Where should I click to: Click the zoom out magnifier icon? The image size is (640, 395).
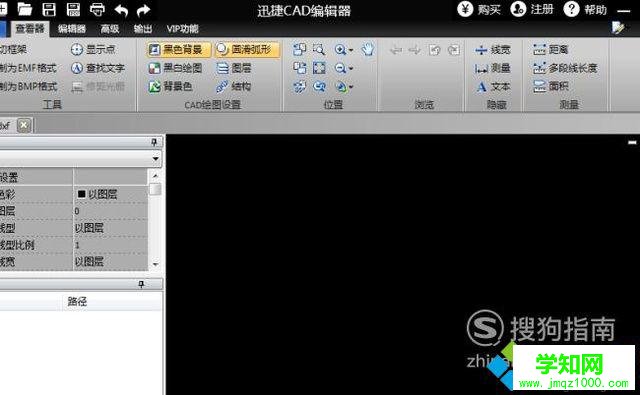pyautogui.click(x=340, y=68)
